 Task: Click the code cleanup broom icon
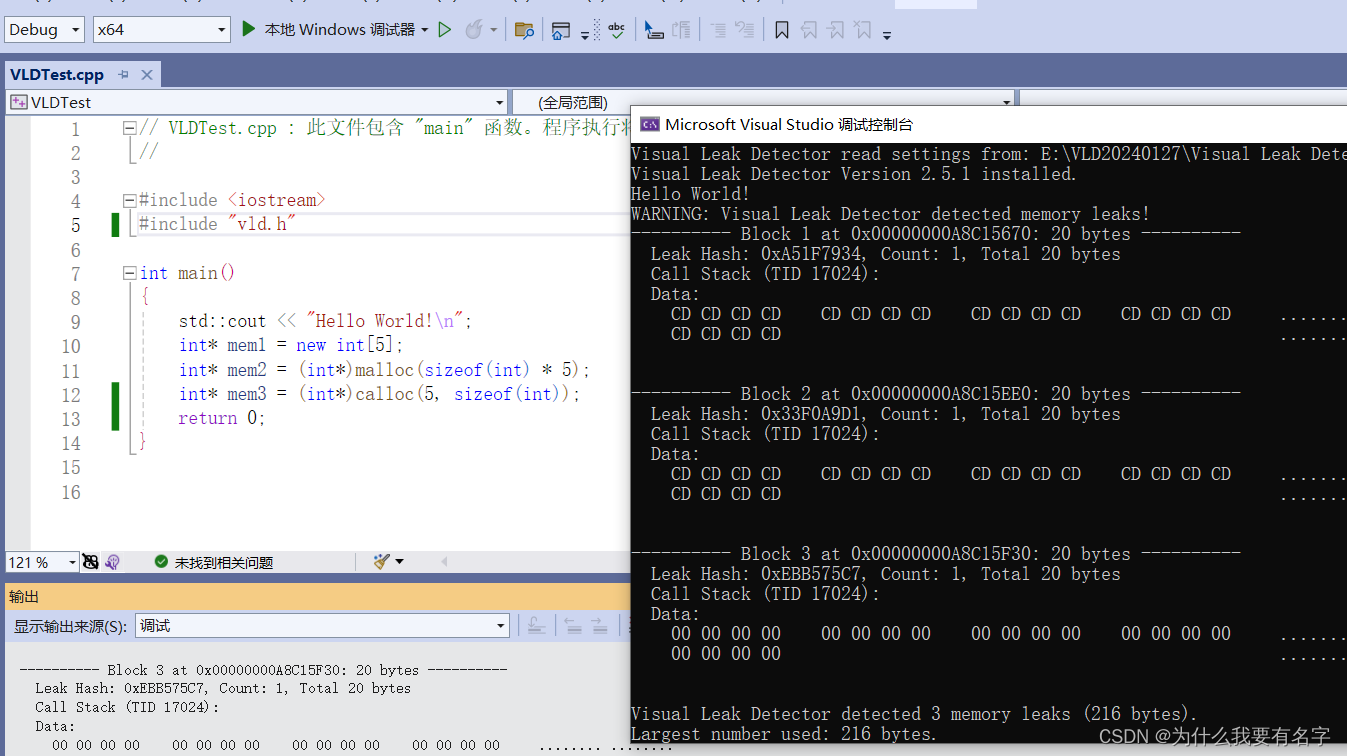pos(382,562)
